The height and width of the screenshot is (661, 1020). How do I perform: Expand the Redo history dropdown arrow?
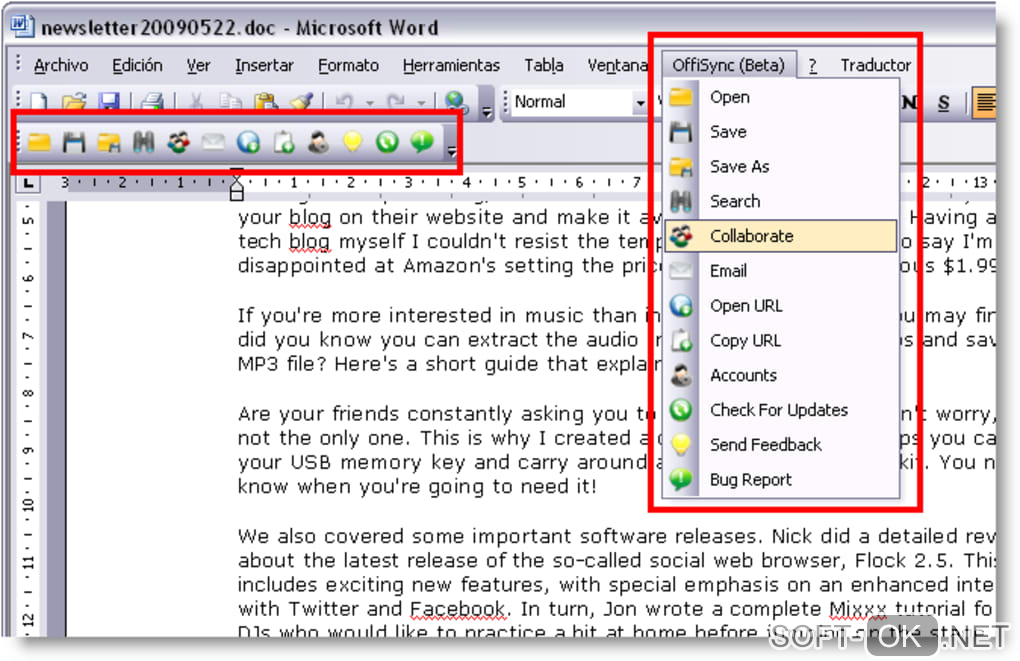point(422,103)
